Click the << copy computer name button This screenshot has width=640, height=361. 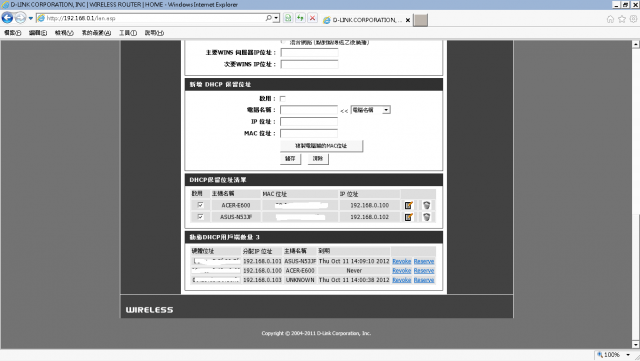(344, 111)
